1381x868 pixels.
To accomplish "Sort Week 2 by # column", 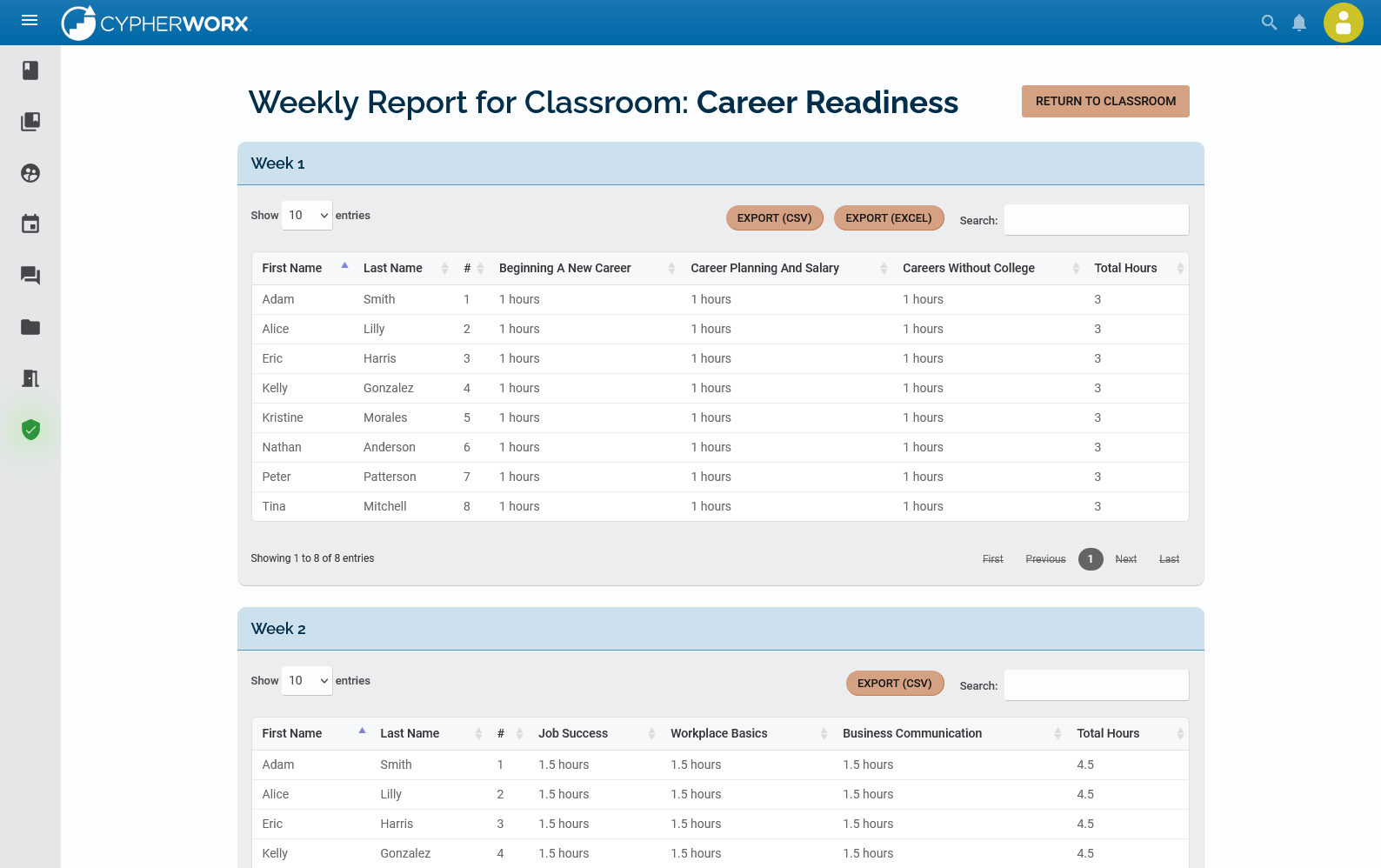I will pyautogui.click(x=508, y=733).
